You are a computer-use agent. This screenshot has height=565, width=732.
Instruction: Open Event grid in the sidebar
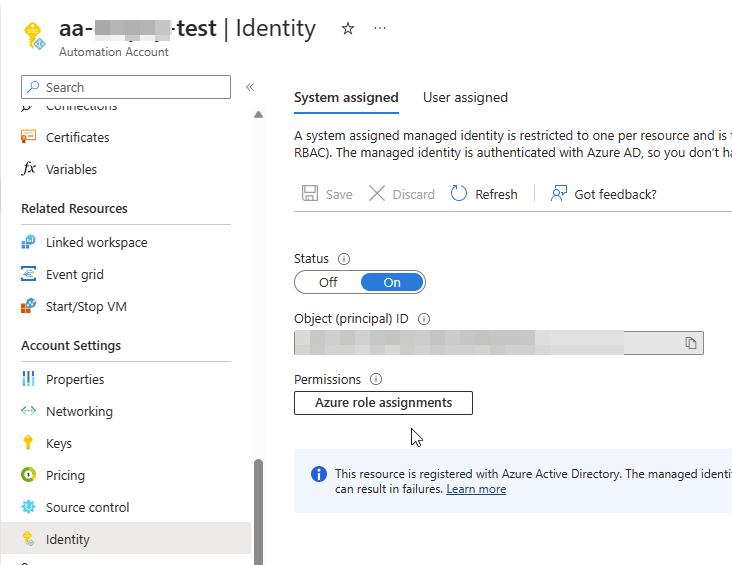(x=74, y=274)
